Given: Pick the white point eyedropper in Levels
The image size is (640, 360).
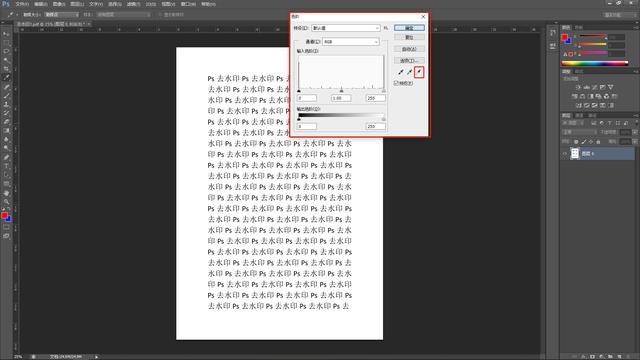Looking at the screenshot, I should (x=419, y=72).
